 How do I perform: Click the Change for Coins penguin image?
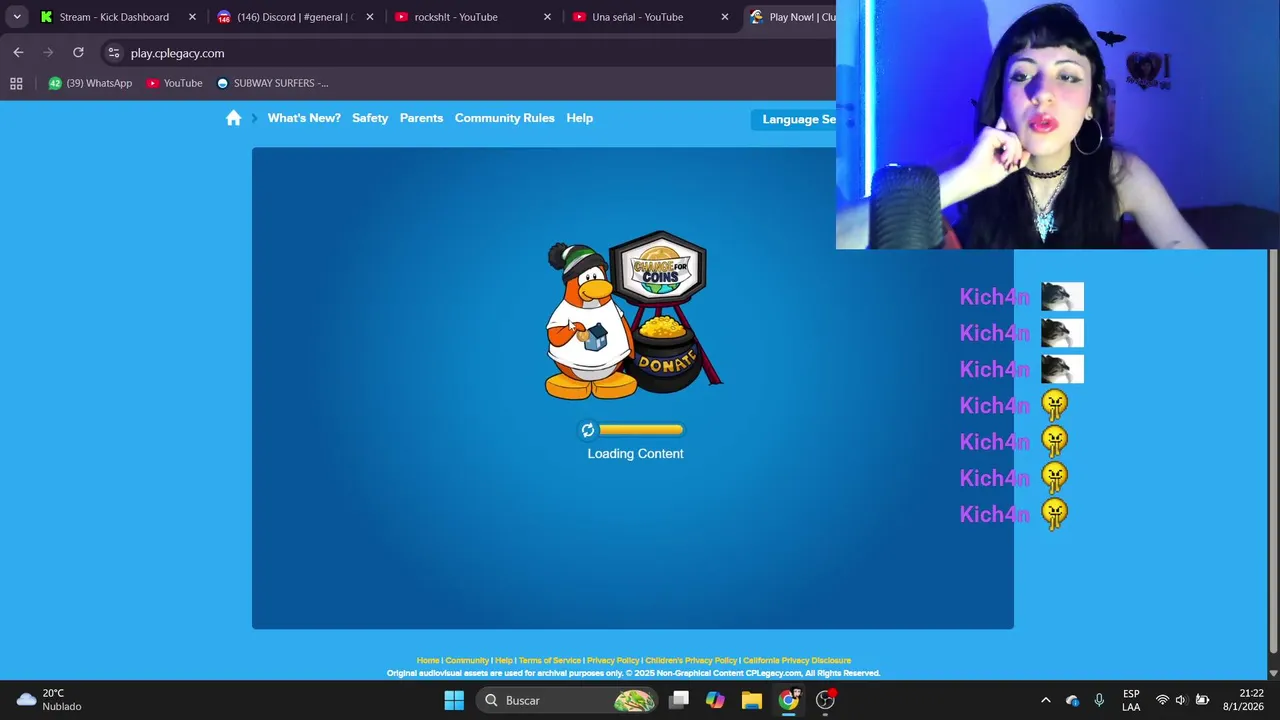[633, 316]
